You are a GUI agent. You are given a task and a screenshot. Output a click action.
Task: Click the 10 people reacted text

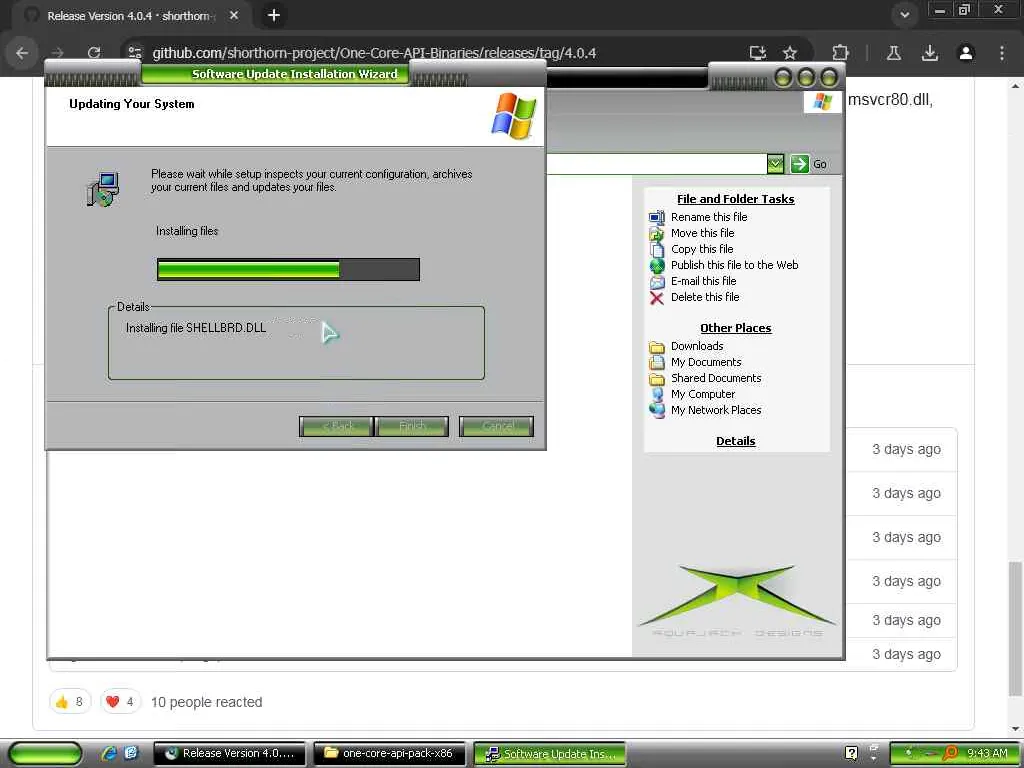(x=206, y=702)
